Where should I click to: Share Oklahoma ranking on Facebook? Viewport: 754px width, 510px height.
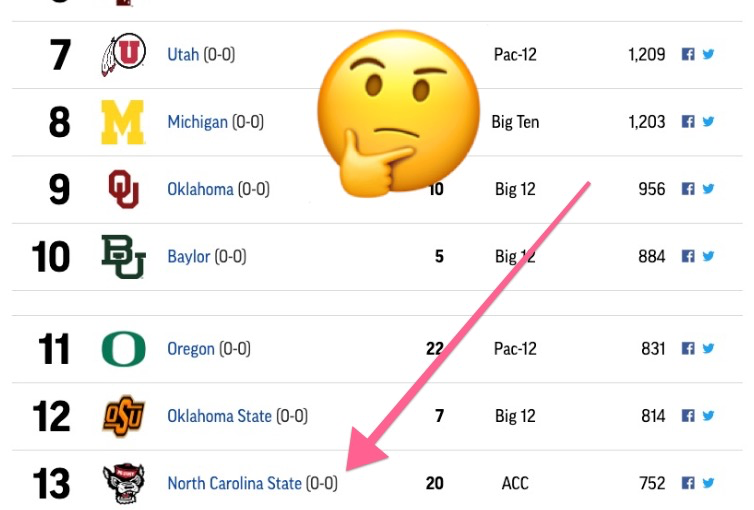pos(688,189)
